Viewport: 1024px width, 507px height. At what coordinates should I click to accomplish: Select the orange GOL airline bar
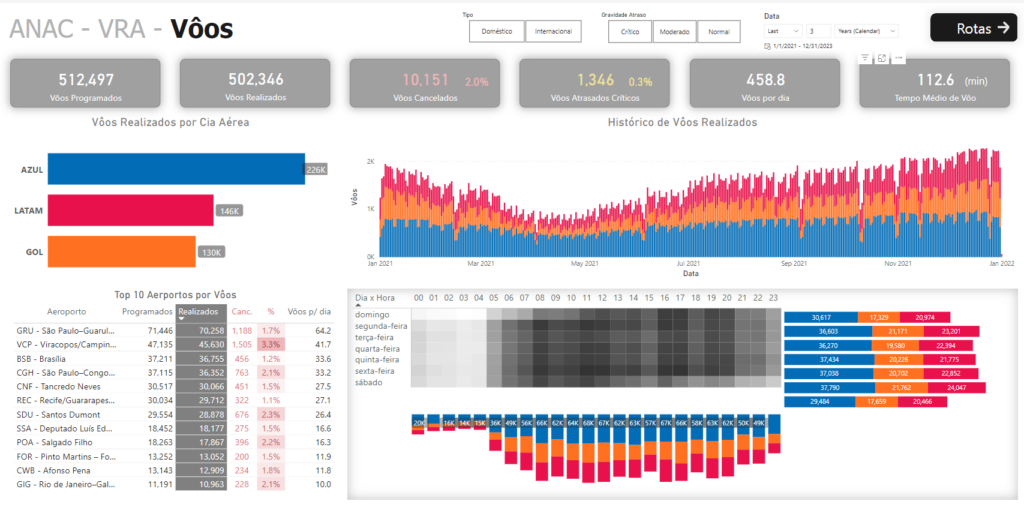pos(121,252)
